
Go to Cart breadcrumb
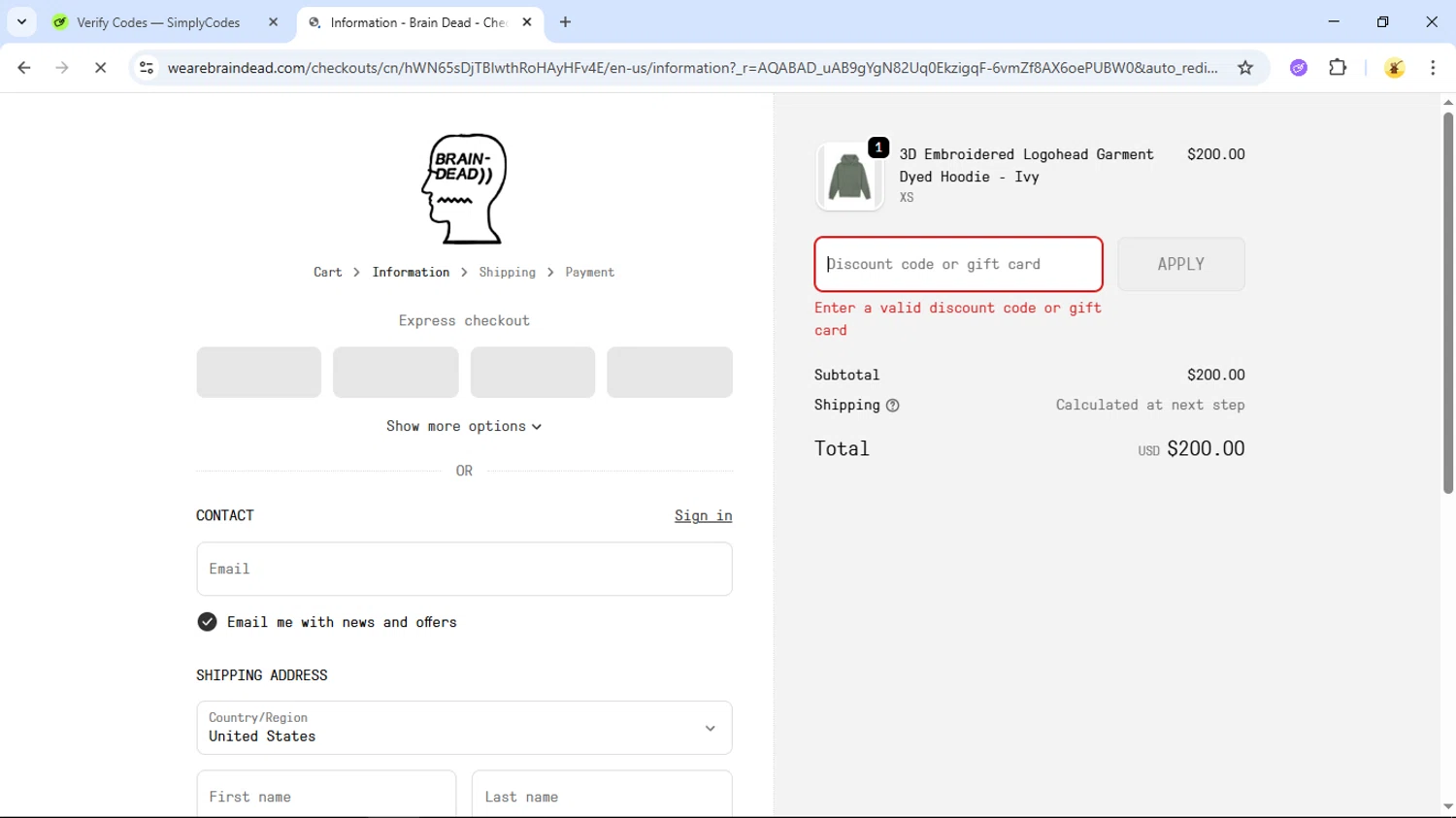(x=328, y=273)
